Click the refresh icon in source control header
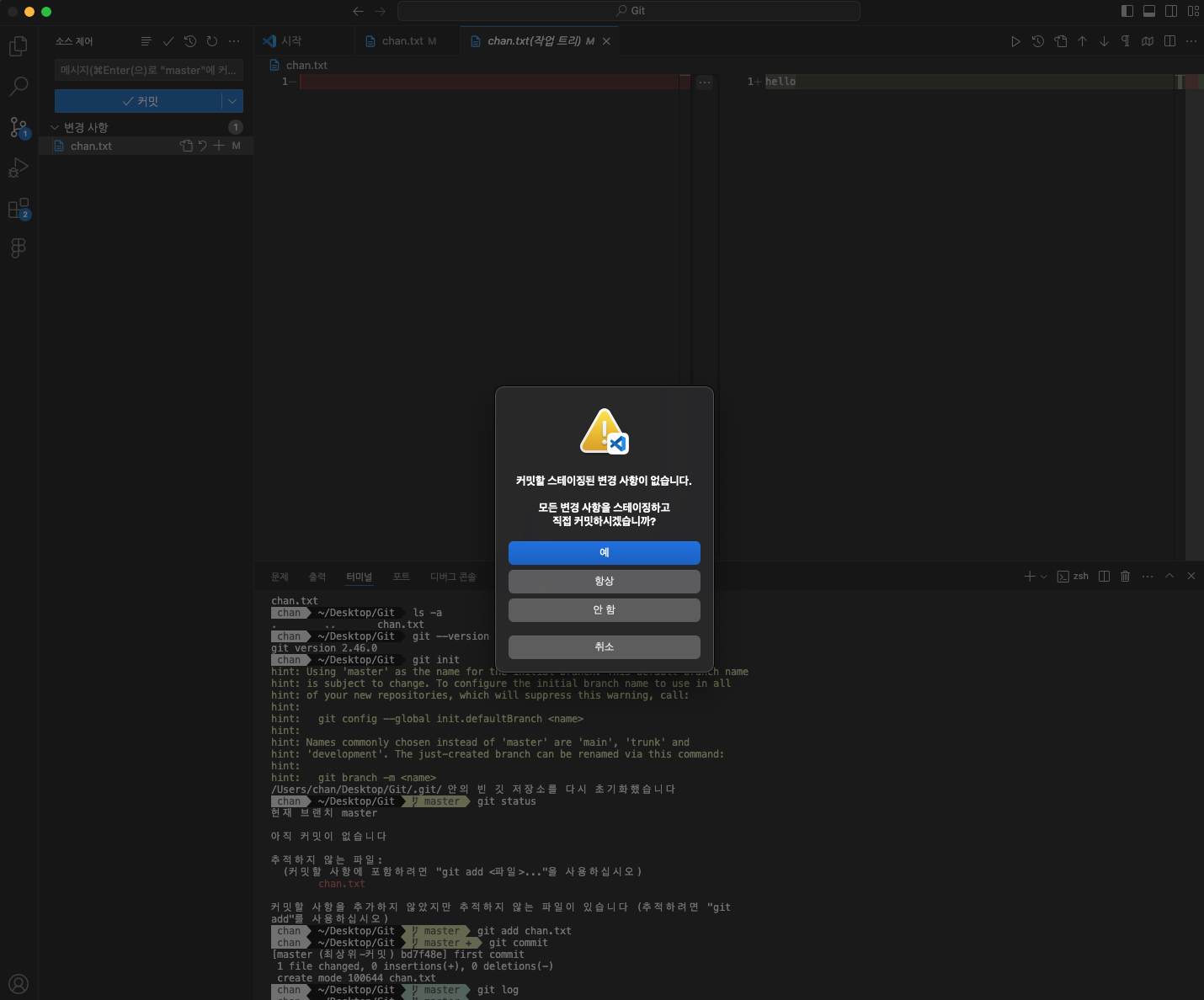This screenshot has height=1000, width=1204. click(x=212, y=41)
